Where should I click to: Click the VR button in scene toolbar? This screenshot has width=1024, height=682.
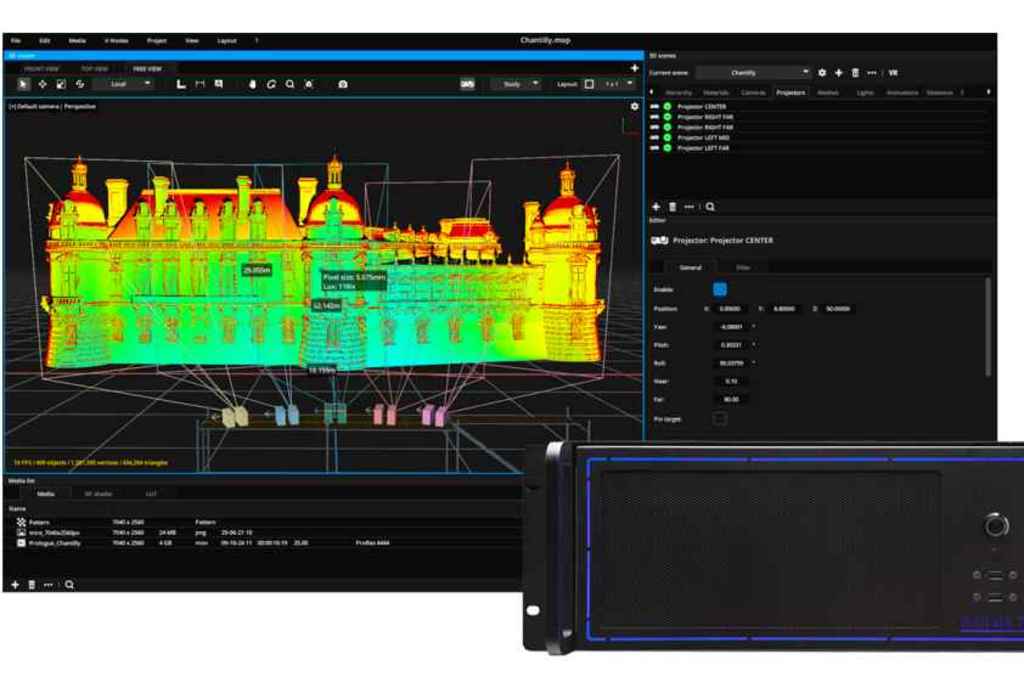point(893,73)
